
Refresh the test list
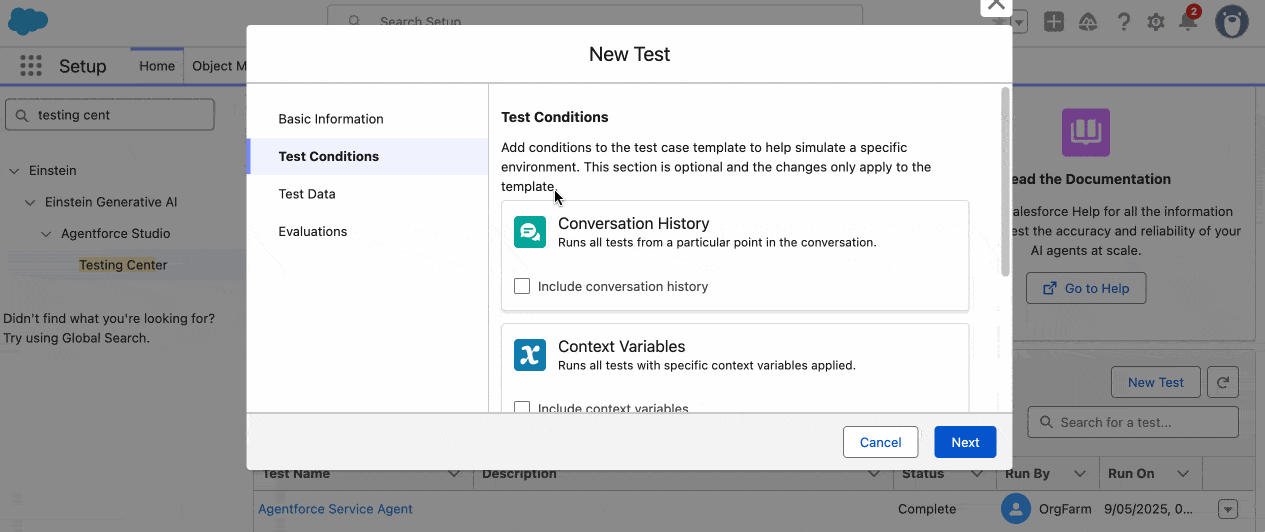point(1223,382)
